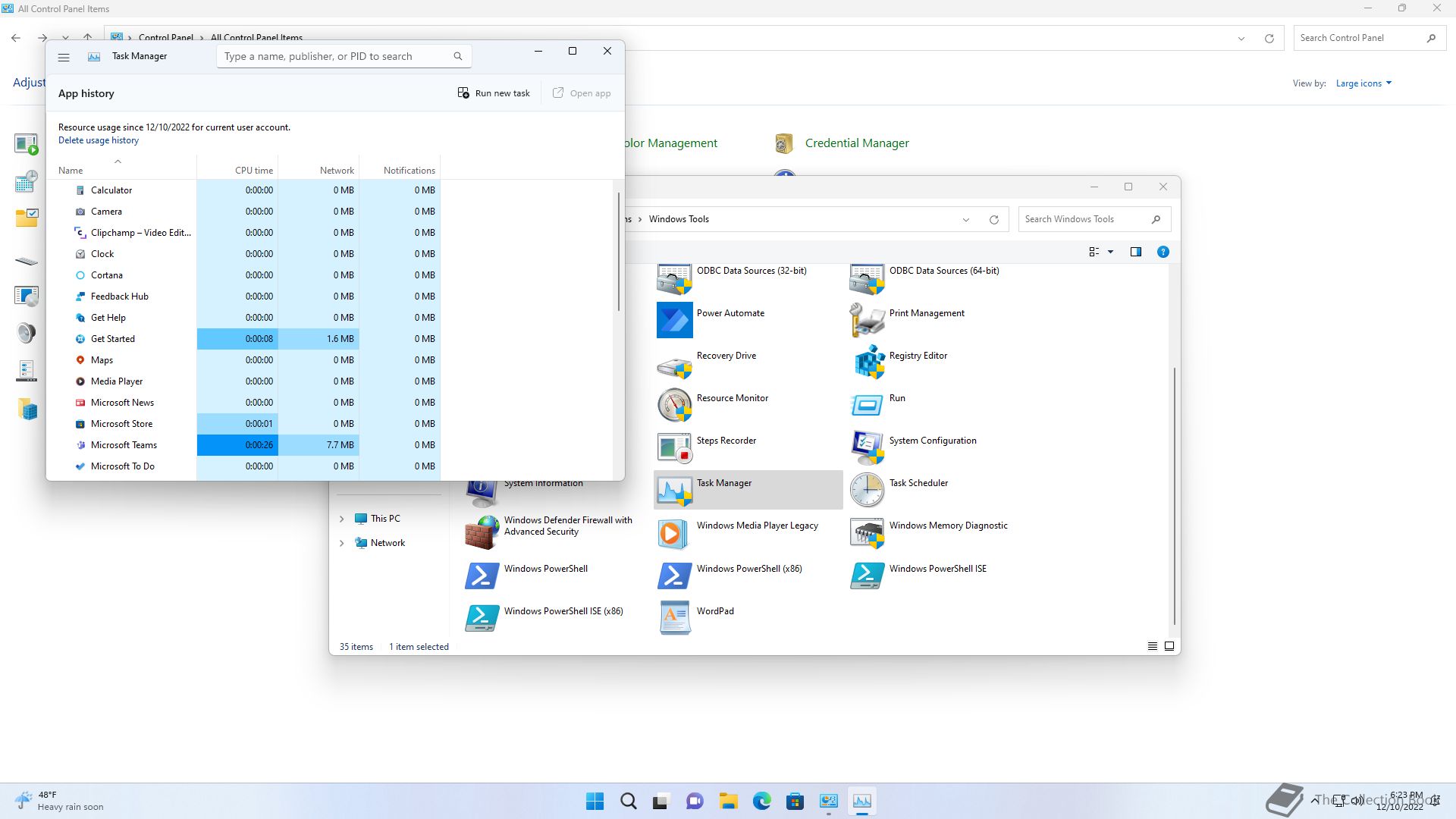This screenshot has width=1456, height=819.
Task: Click Run new task button
Action: 494,93
